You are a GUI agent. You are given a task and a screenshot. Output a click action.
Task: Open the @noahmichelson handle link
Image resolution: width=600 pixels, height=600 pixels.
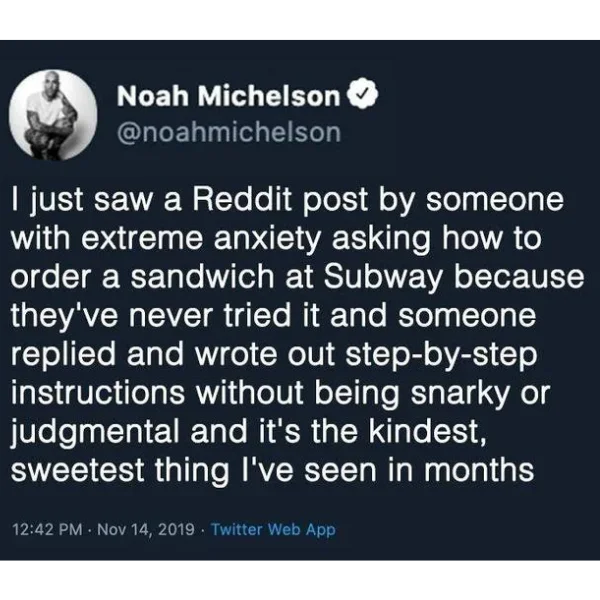229,131
